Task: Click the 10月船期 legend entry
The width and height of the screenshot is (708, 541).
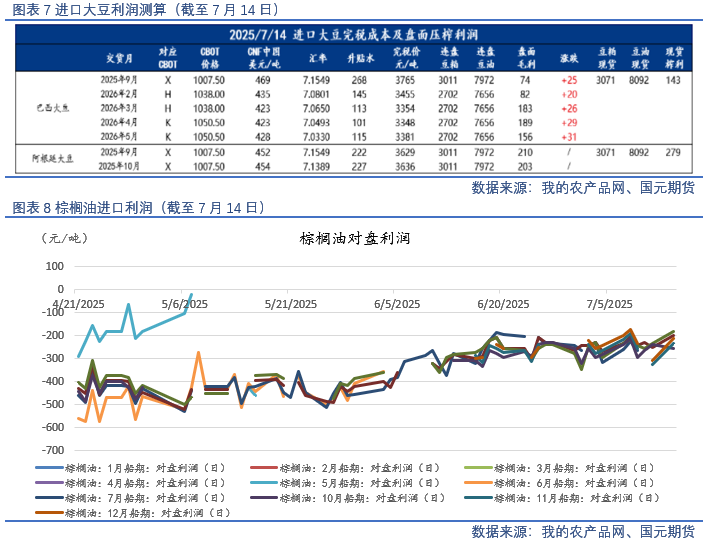Action: 348,498
